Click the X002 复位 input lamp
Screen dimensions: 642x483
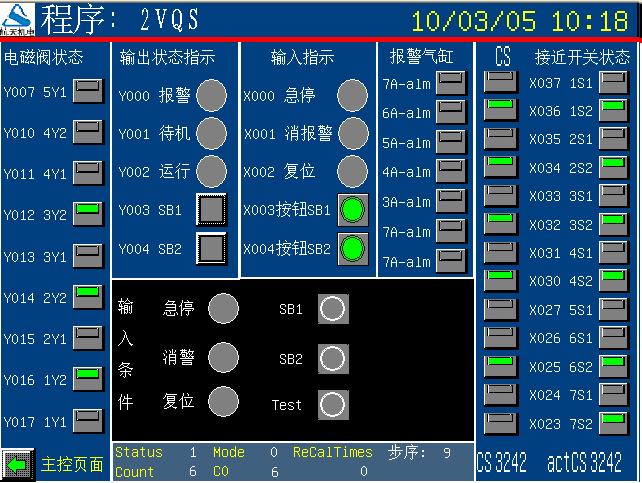point(352,171)
